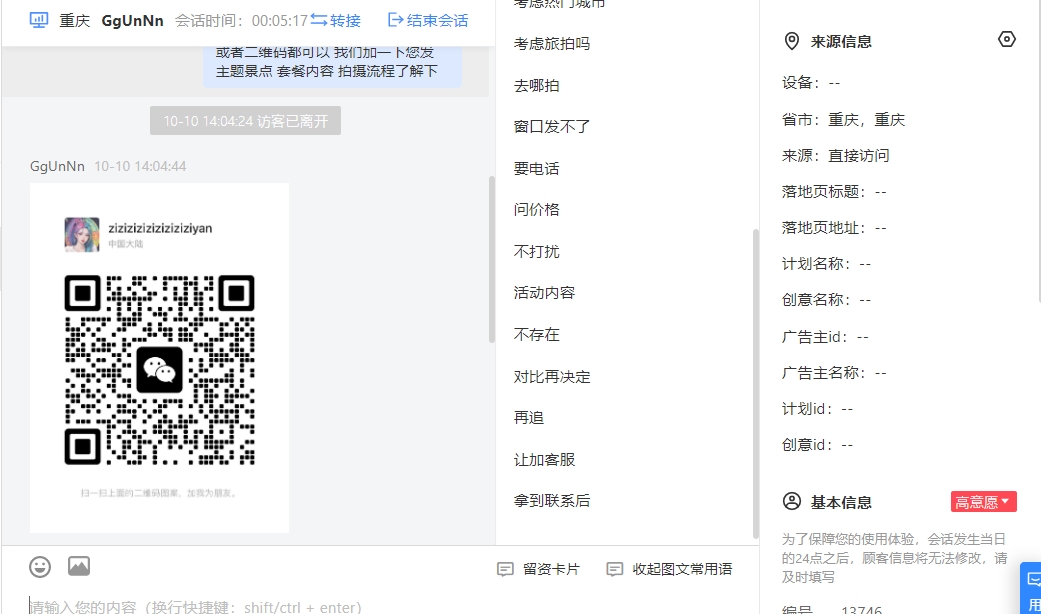Viewport: 1041px width, 614px height.
Task: Click the message input field
Action: [x=380, y=605]
